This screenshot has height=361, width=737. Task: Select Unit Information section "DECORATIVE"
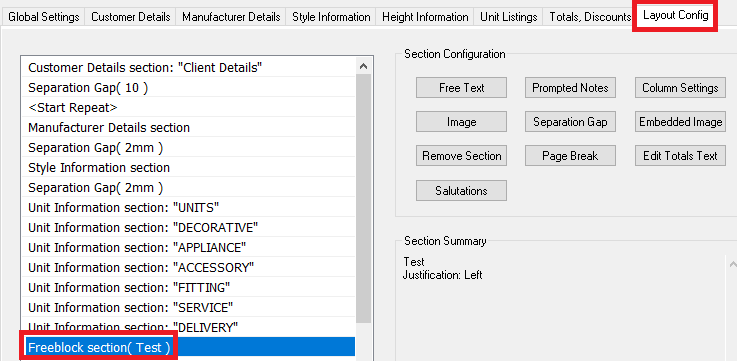pos(188,228)
